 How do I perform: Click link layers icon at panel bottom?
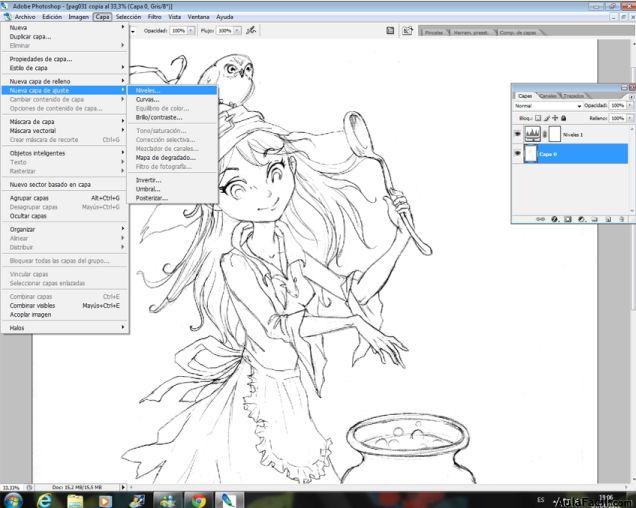pos(540,219)
